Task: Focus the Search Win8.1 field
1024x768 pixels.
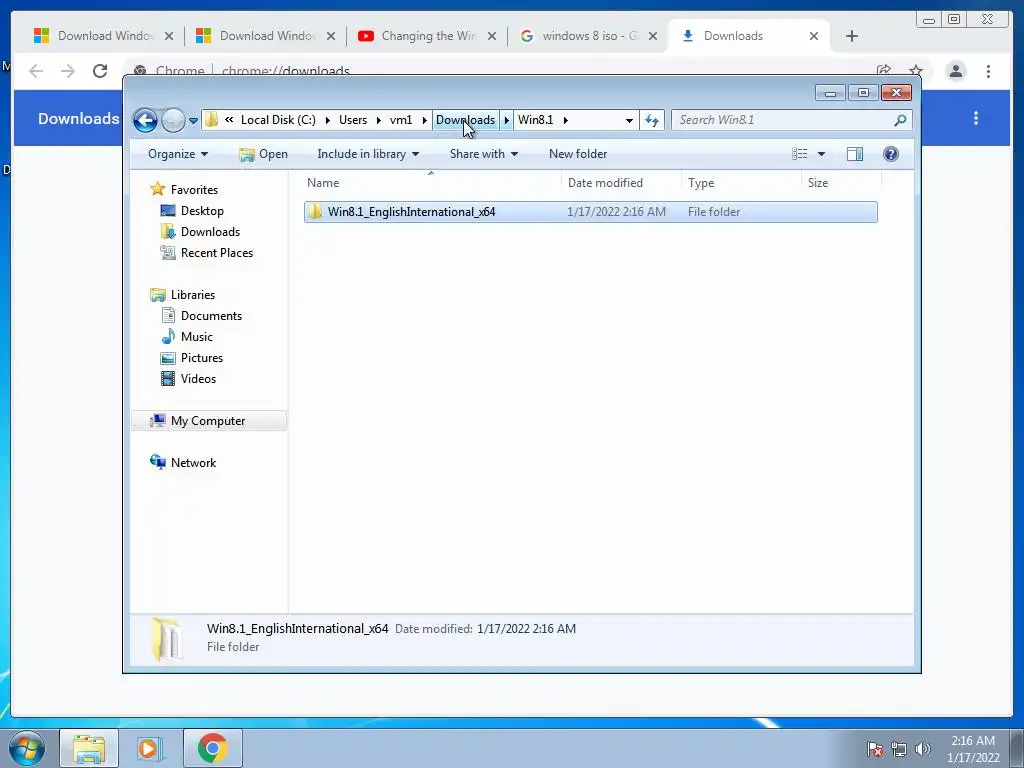Action: click(782, 120)
